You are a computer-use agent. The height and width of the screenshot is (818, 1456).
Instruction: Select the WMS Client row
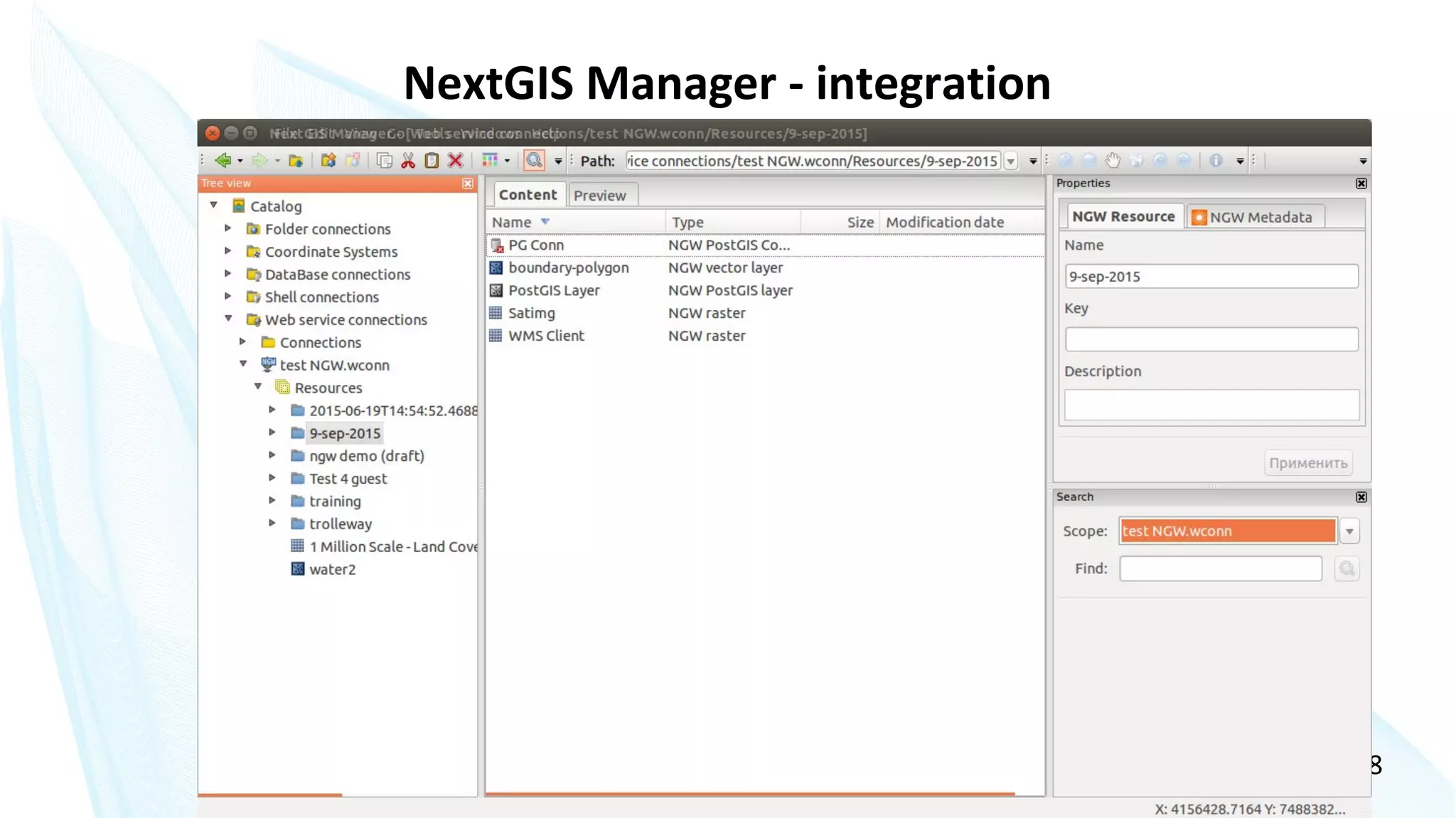pos(765,336)
